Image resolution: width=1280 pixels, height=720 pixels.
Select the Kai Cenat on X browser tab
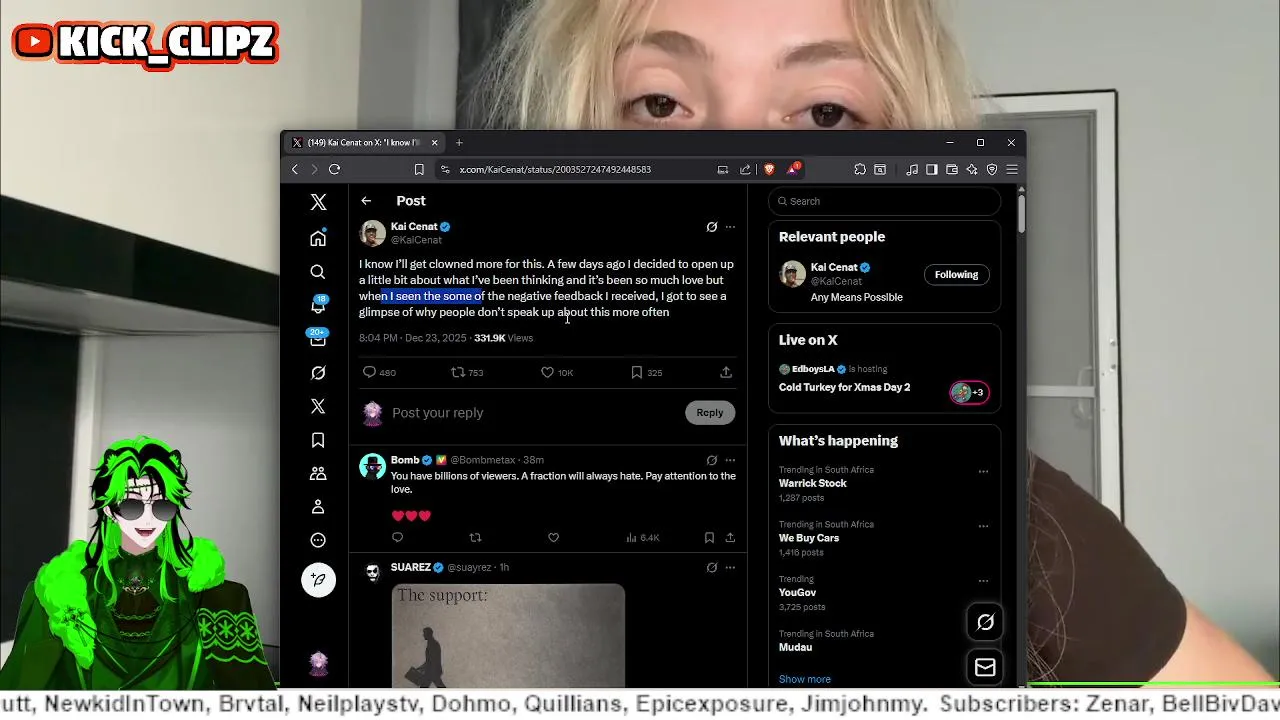pyautogui.click(x=365, y=143)
